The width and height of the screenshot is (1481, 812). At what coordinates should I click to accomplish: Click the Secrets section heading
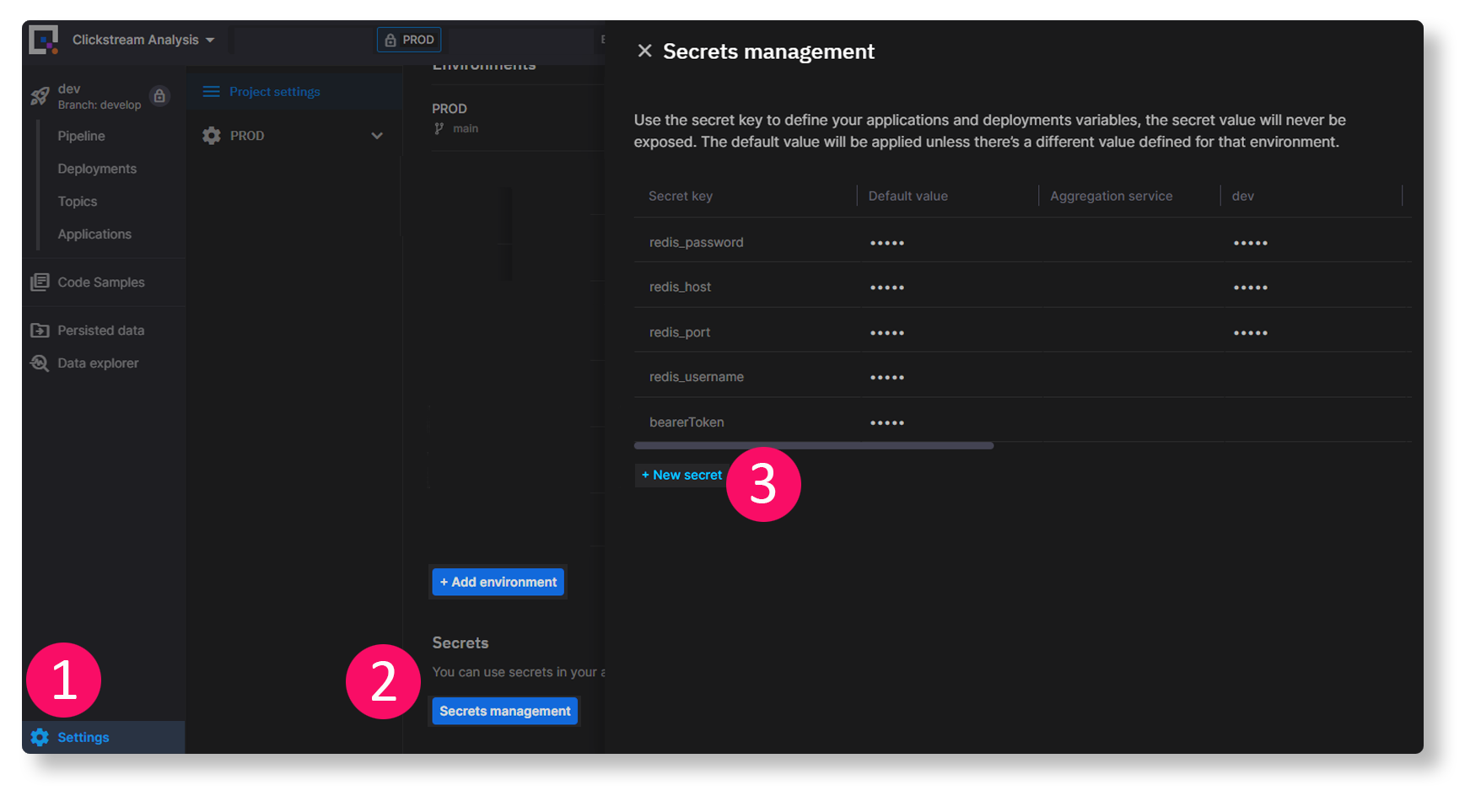[x=460, y=643]
